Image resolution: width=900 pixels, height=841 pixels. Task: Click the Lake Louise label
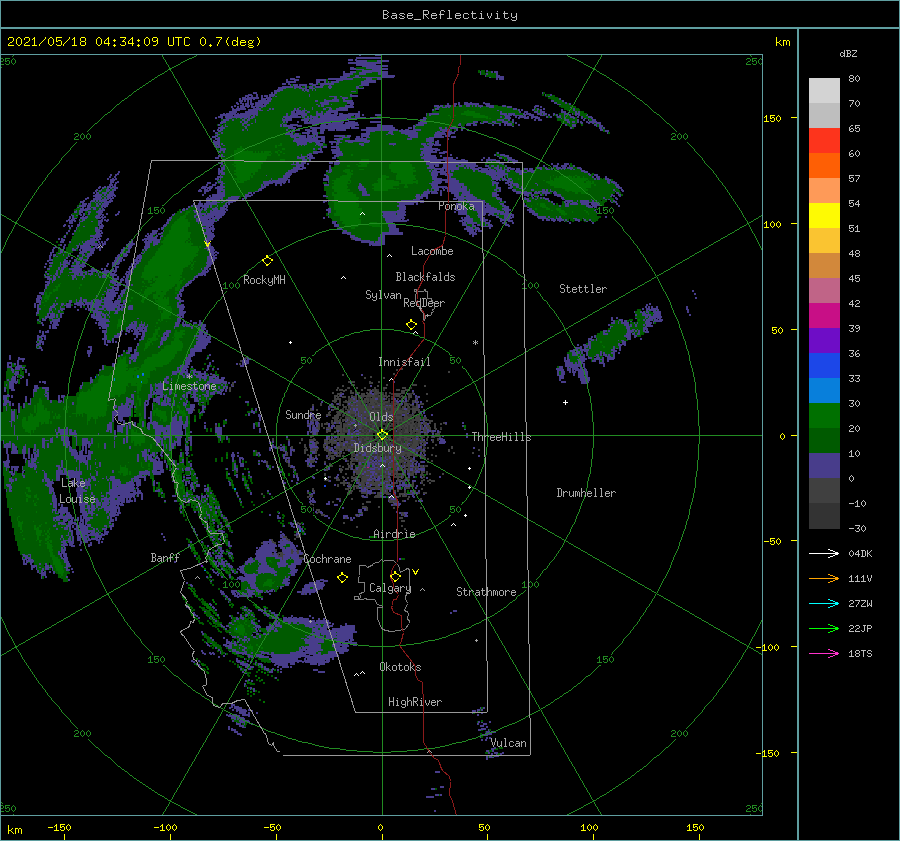pyautogui.click(x=78, y=491)
